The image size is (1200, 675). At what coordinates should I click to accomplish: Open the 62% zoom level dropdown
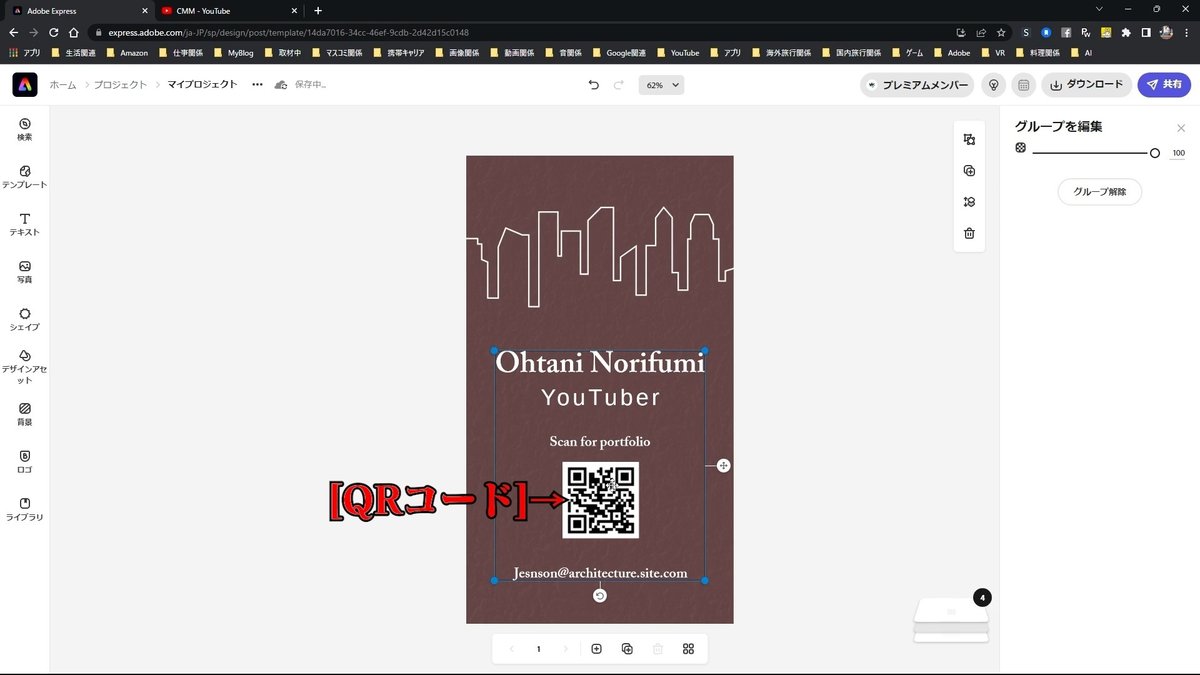point(662,85)
